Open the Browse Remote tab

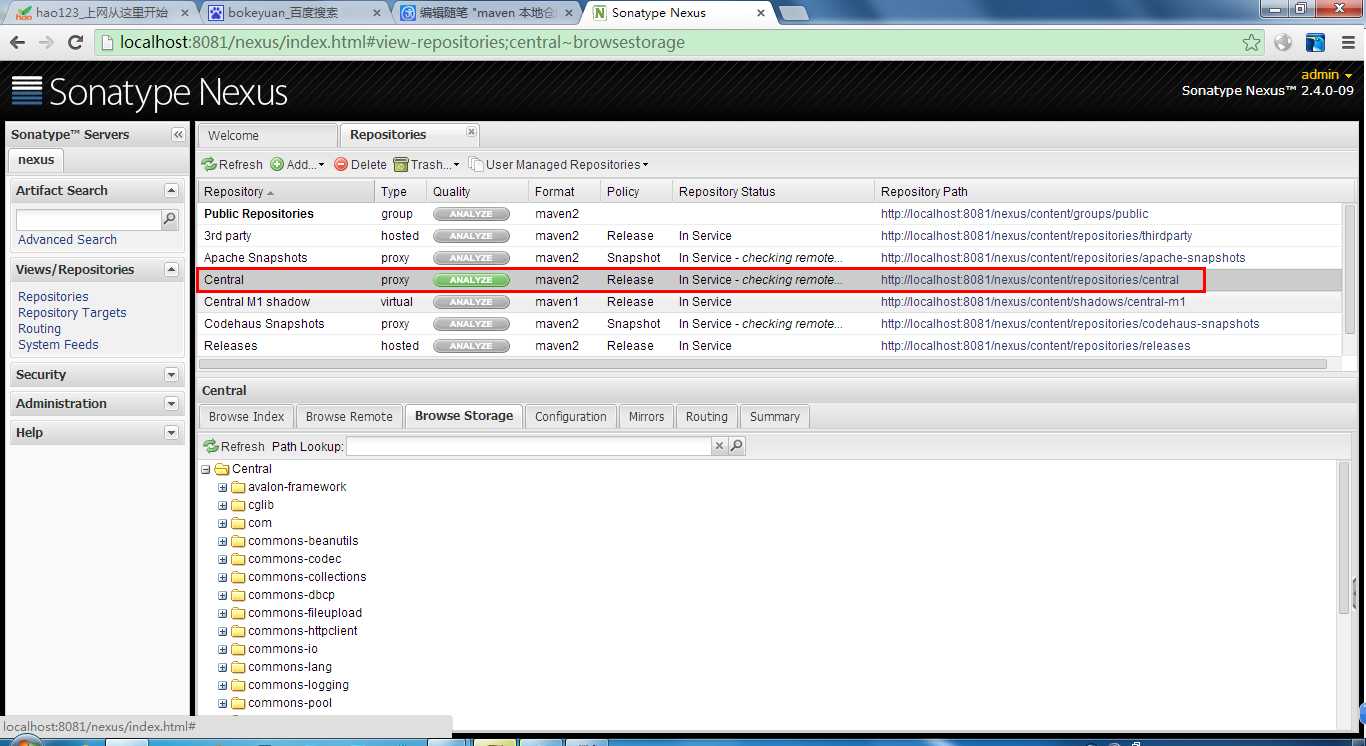click(349, 417)
